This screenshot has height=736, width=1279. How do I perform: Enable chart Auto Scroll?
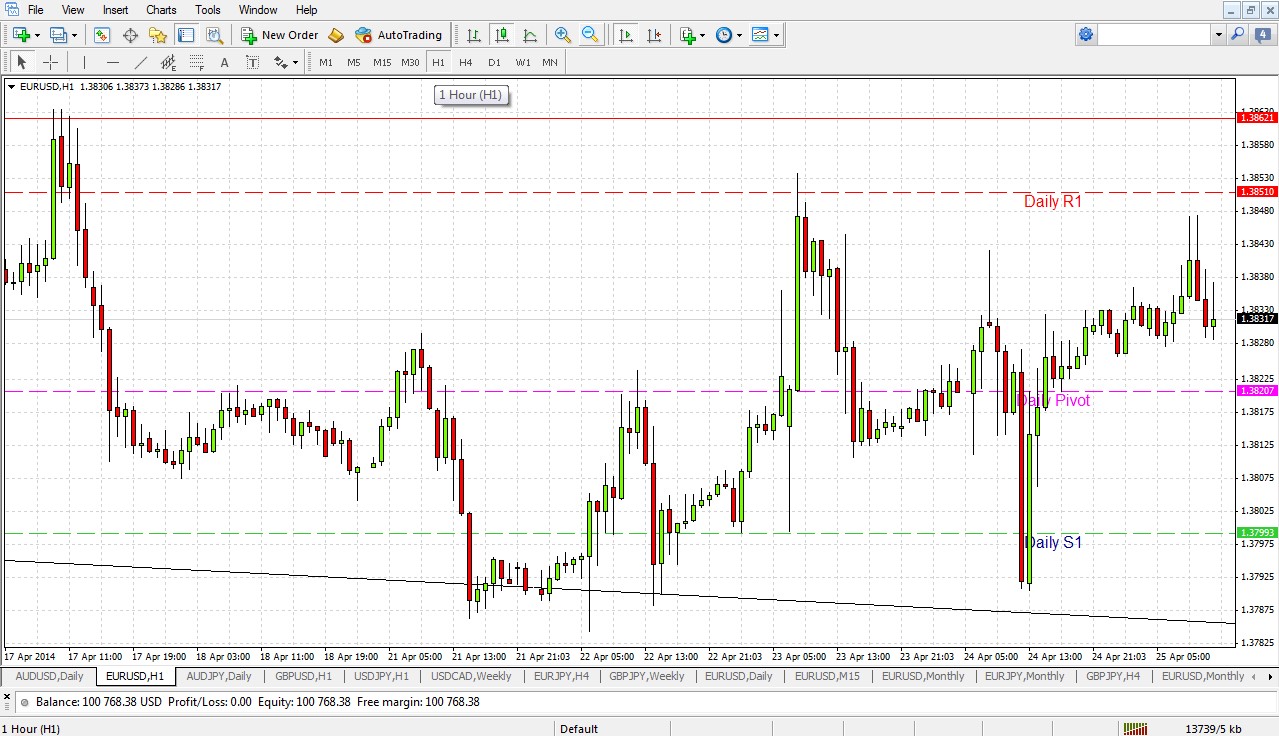tap(627, 35)
